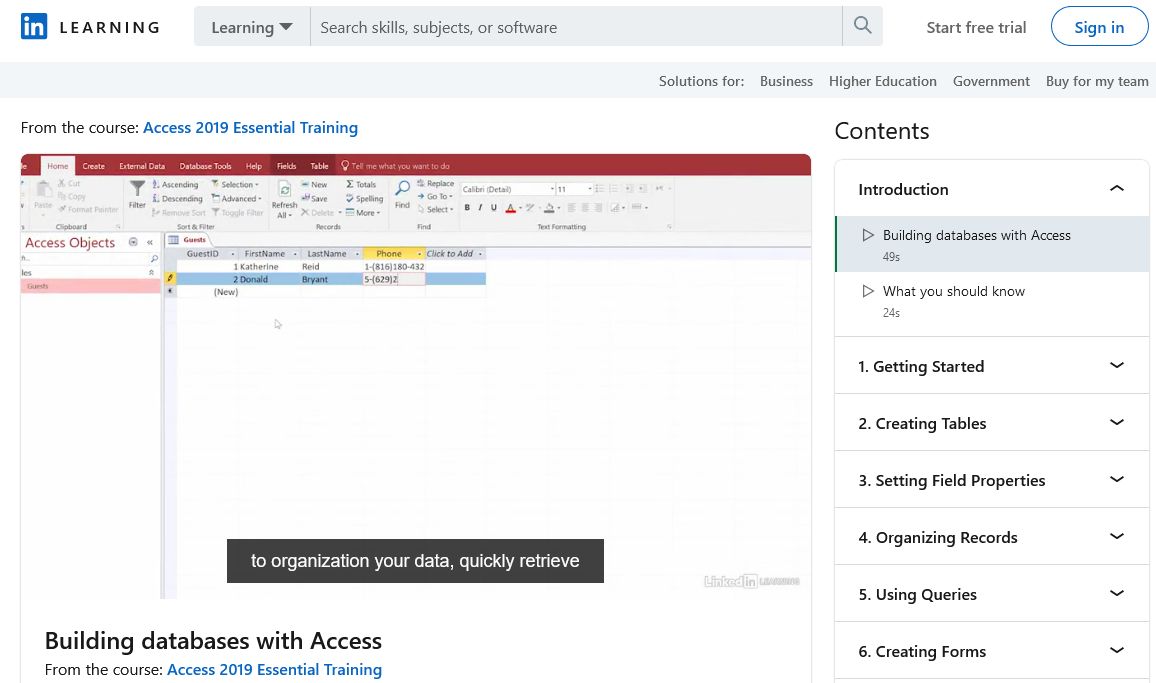Open the Database Tools tab
The height and width of the screenshot is (683, 1156).
pyautogui.click(x=204, y=166)
